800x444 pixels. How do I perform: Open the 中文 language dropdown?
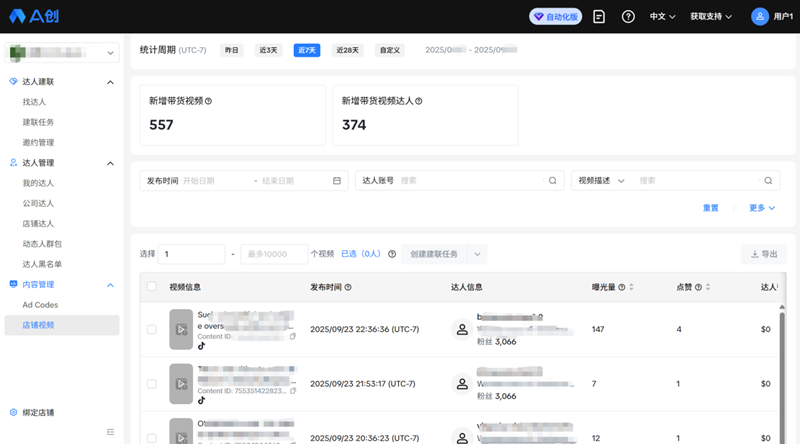pyautogui.click(x=663, y=17)
